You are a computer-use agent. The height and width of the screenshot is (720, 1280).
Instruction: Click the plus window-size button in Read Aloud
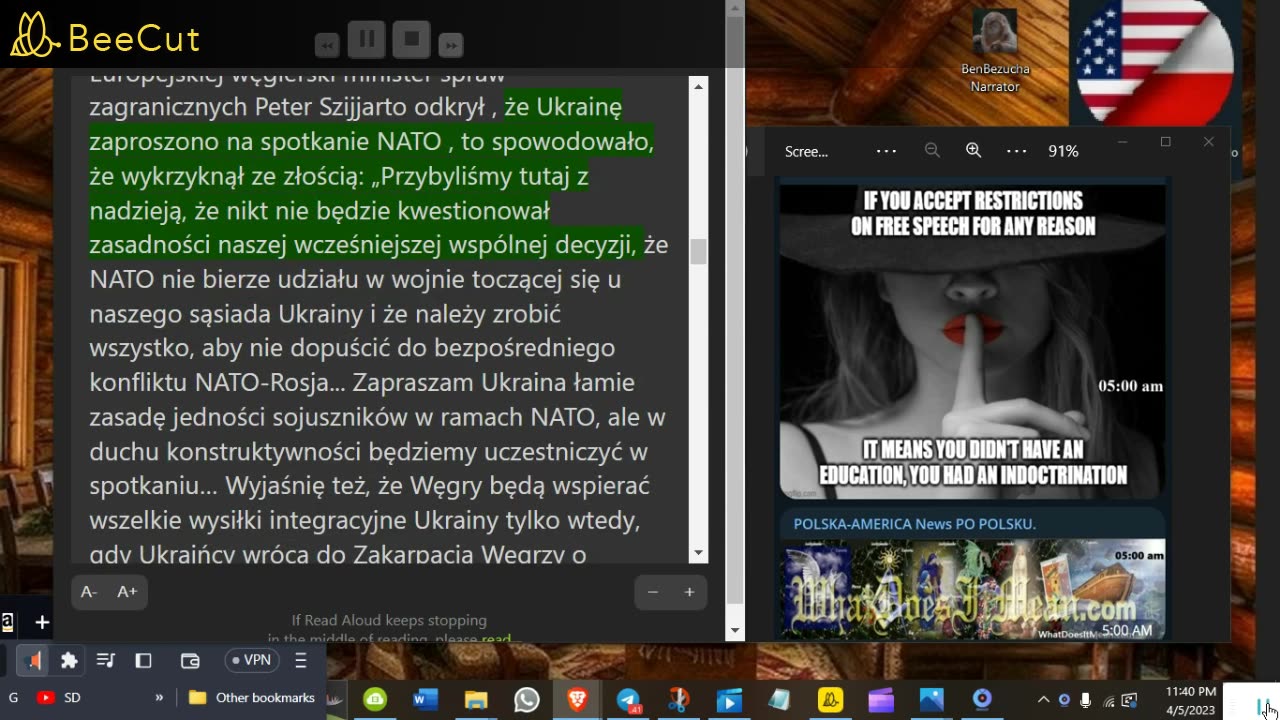[689, 592]
